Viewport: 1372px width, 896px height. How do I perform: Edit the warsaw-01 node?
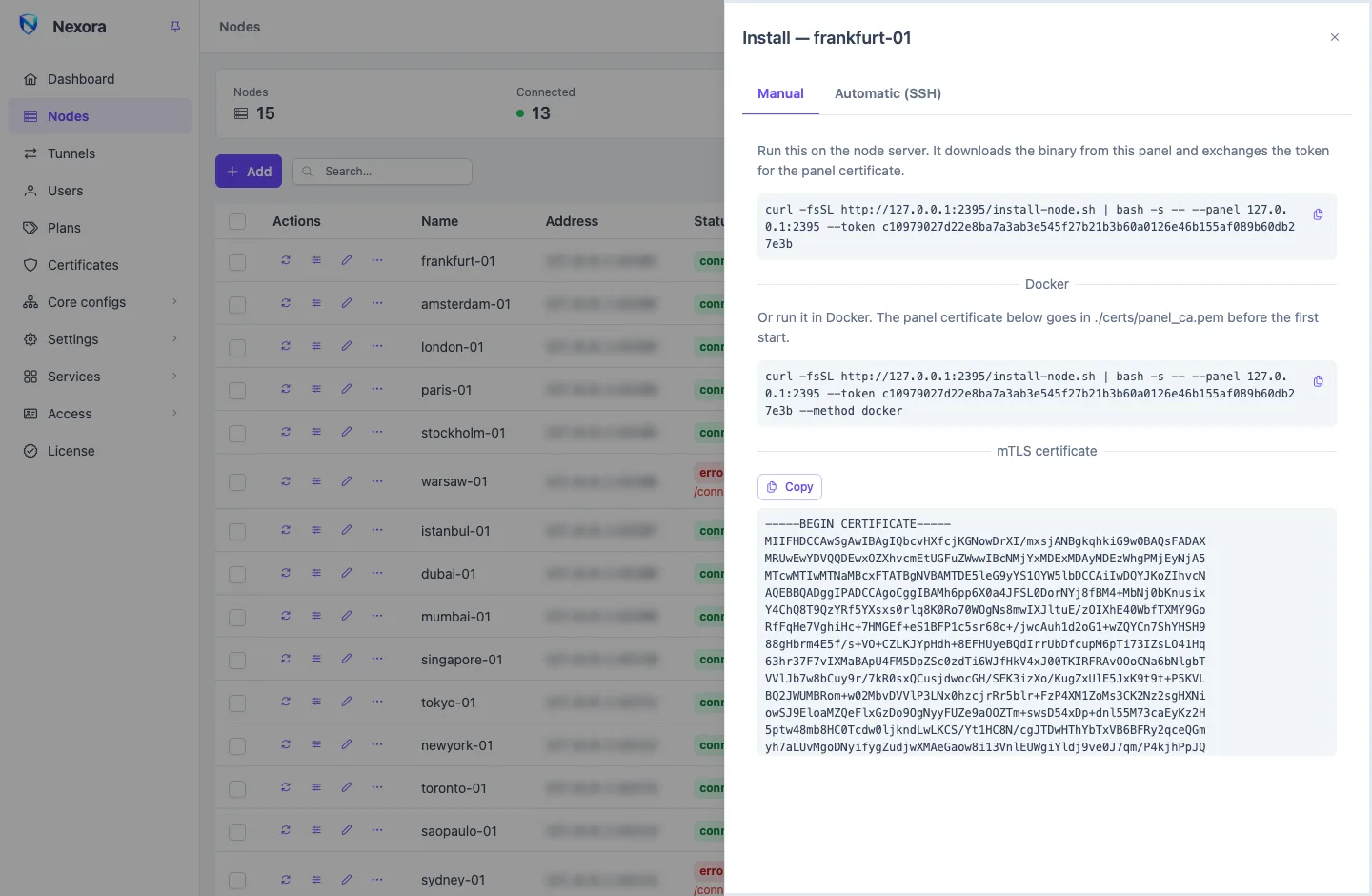click(347, 481)
